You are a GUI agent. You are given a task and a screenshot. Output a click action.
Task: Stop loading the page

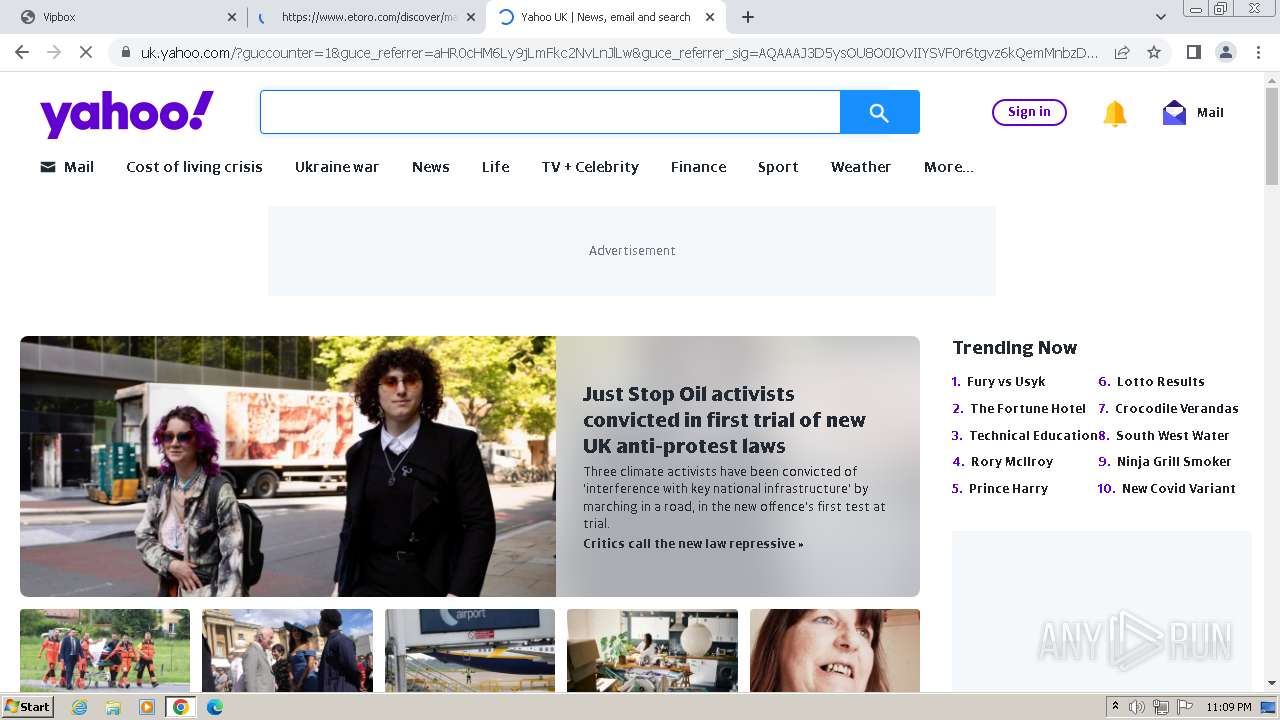86,52
